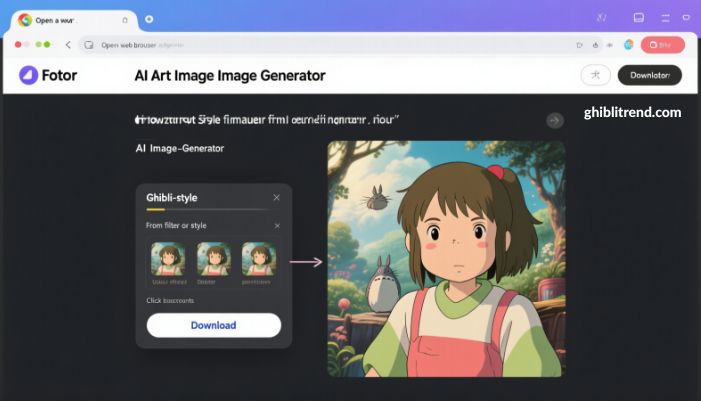701x401 pixels.
Task: Click the address bar site-info icon
Action: [89, 45]
